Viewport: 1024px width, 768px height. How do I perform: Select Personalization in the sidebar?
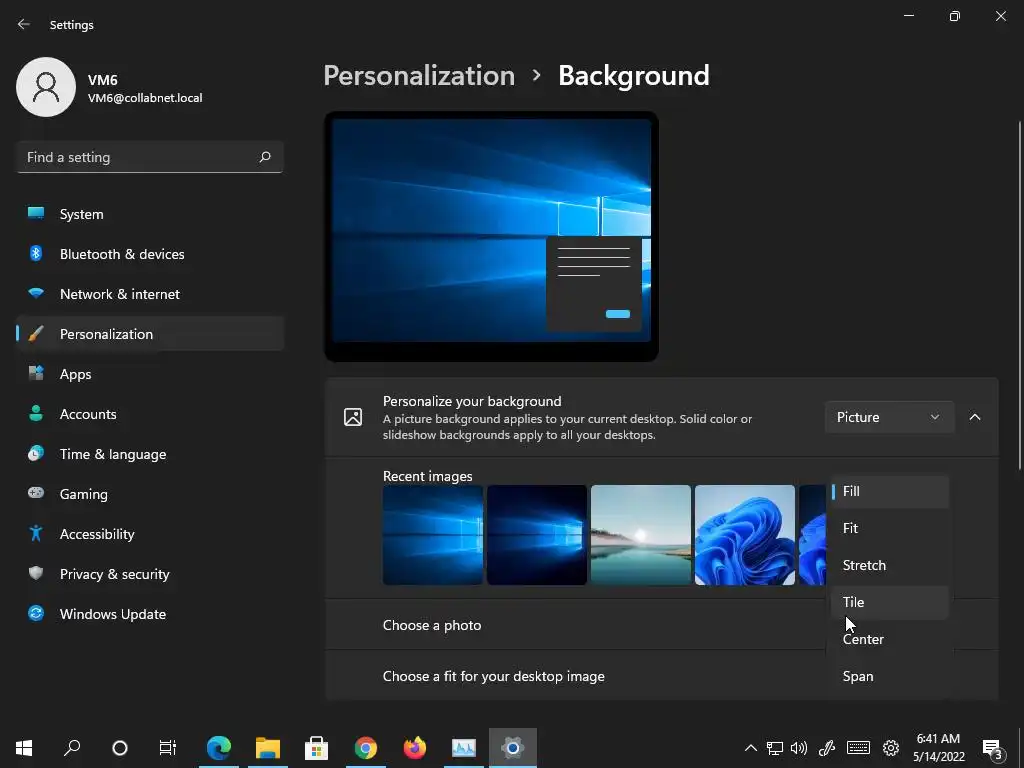[x=150, y=334]
